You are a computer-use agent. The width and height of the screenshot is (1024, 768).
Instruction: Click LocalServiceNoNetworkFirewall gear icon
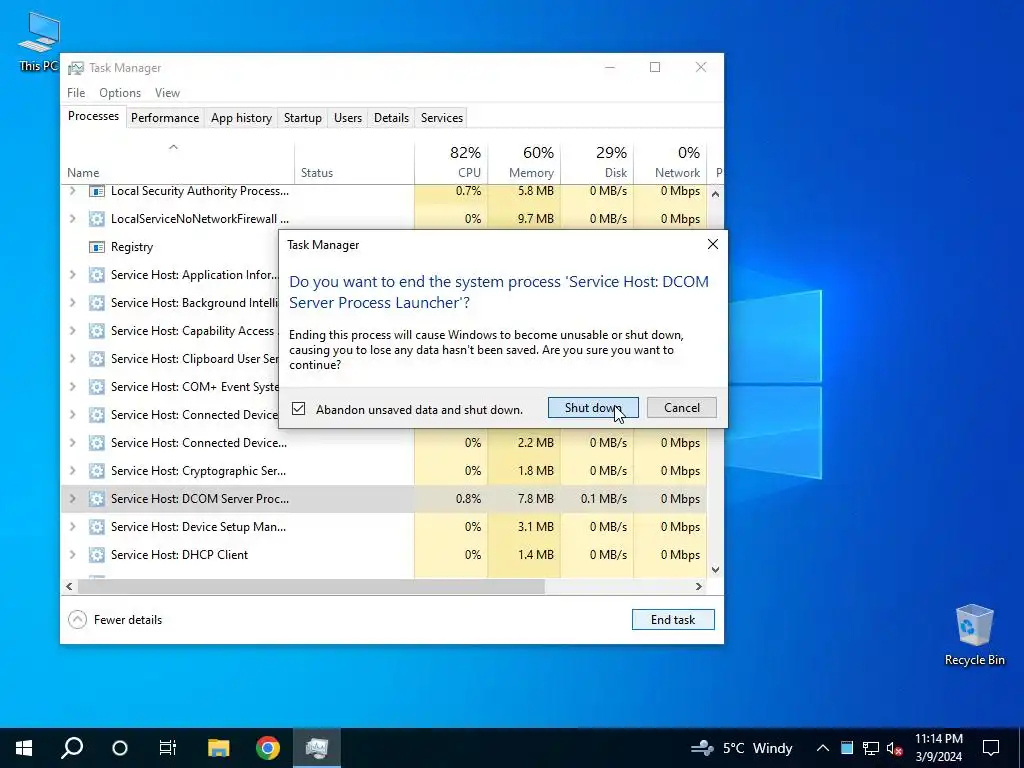coord(97,219)
